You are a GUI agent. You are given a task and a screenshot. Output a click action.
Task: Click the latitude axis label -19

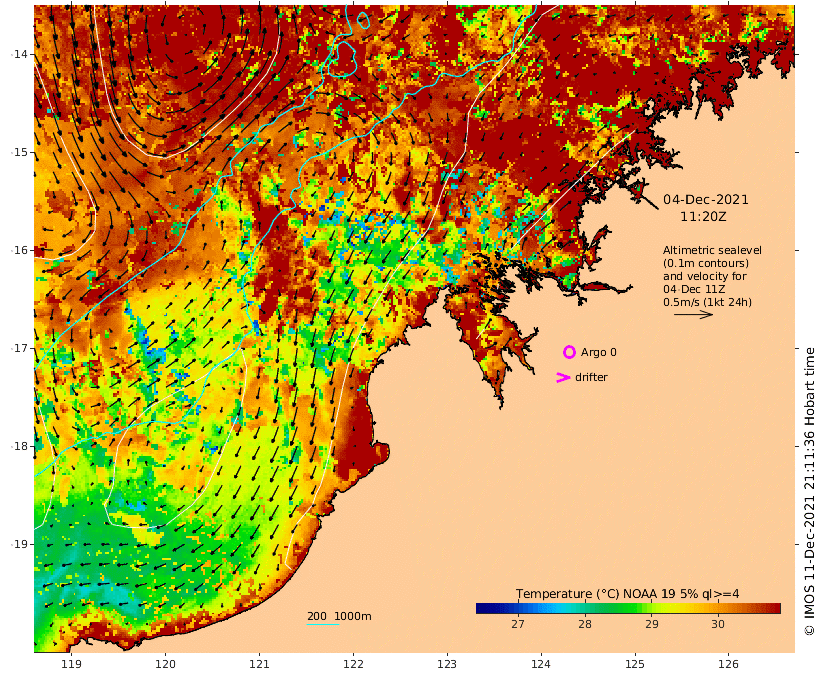(20, 544)
